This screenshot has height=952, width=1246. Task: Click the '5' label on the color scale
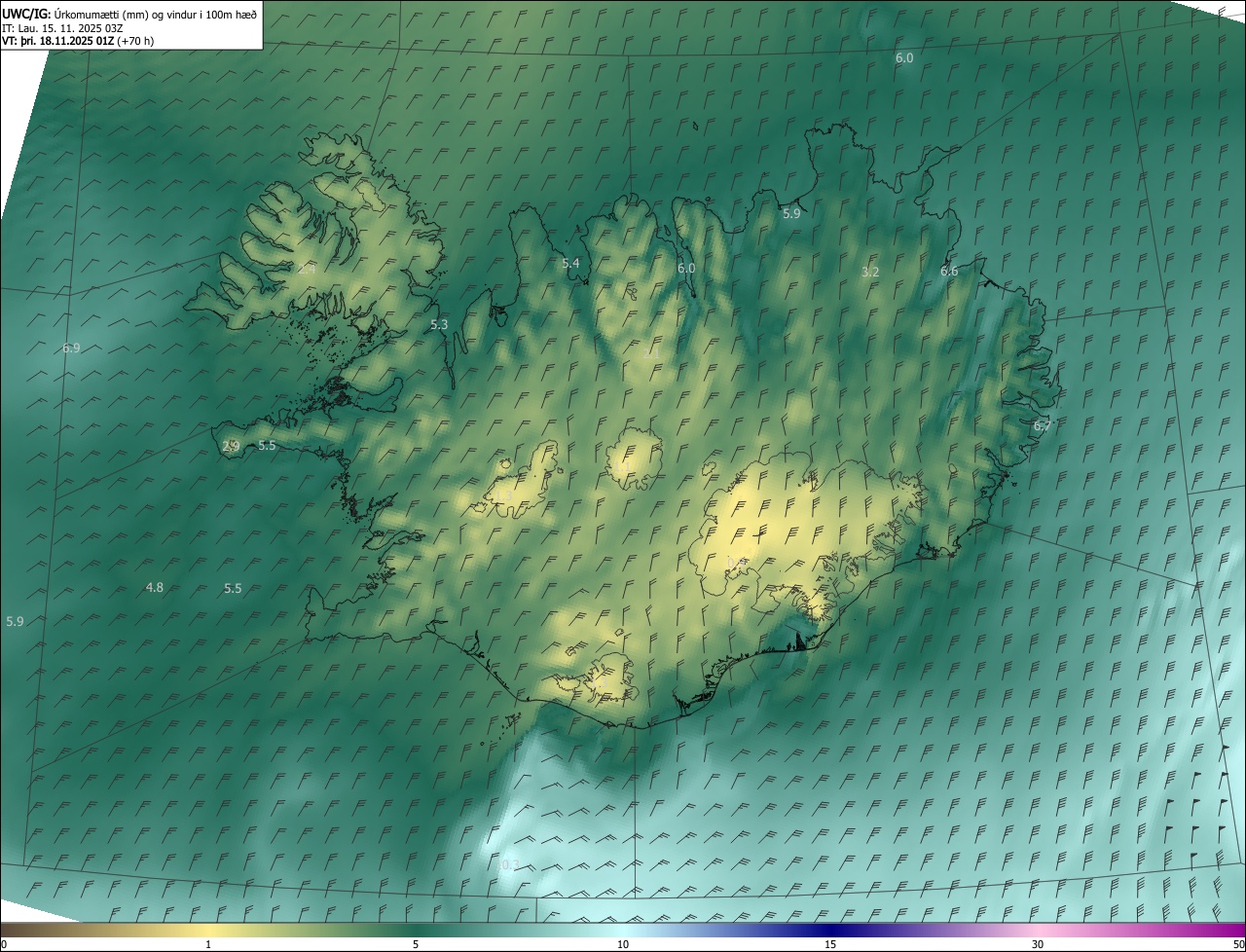pyautogui.click(x=416, y=944)
